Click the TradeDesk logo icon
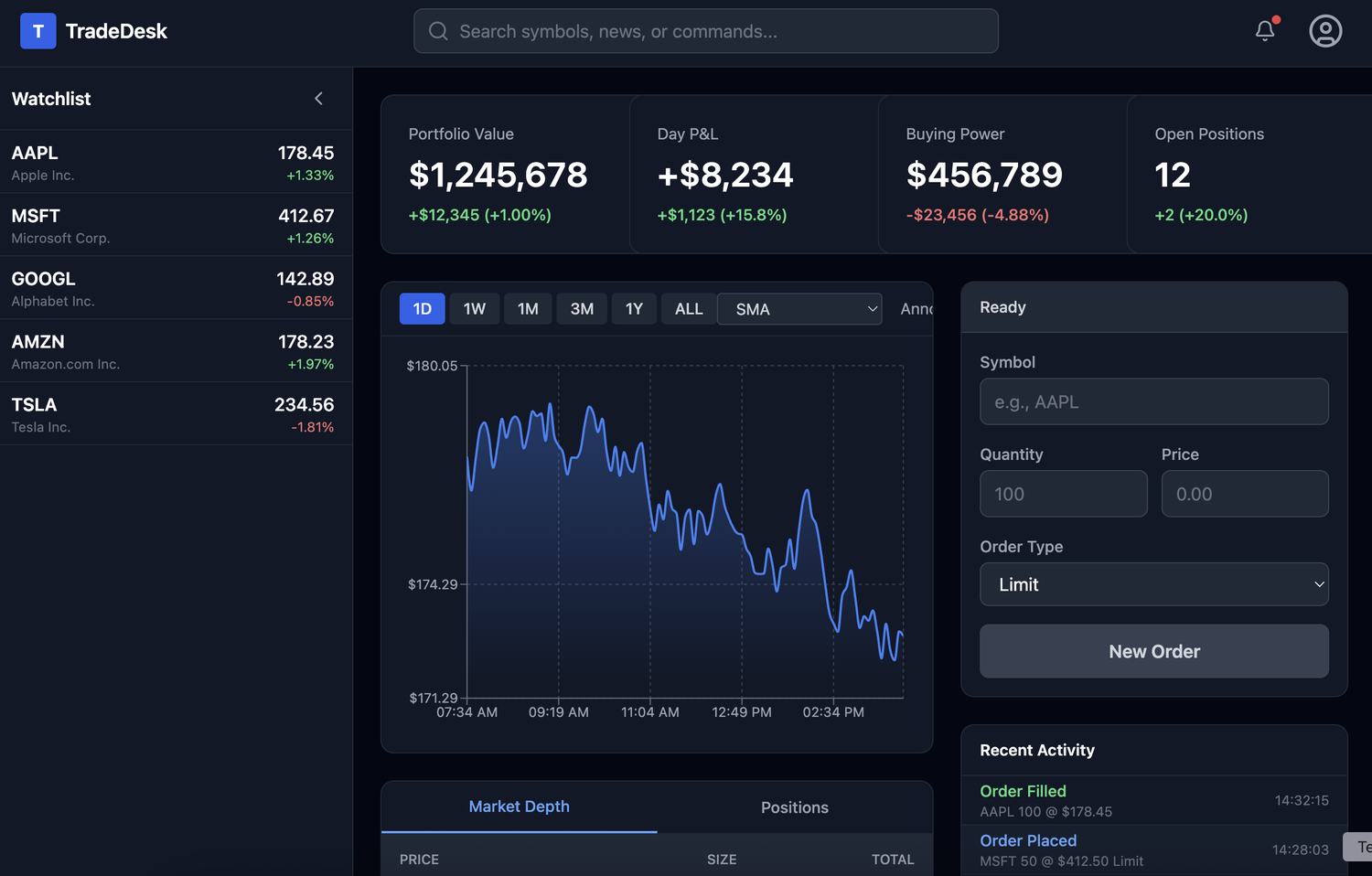 (38, 31)
